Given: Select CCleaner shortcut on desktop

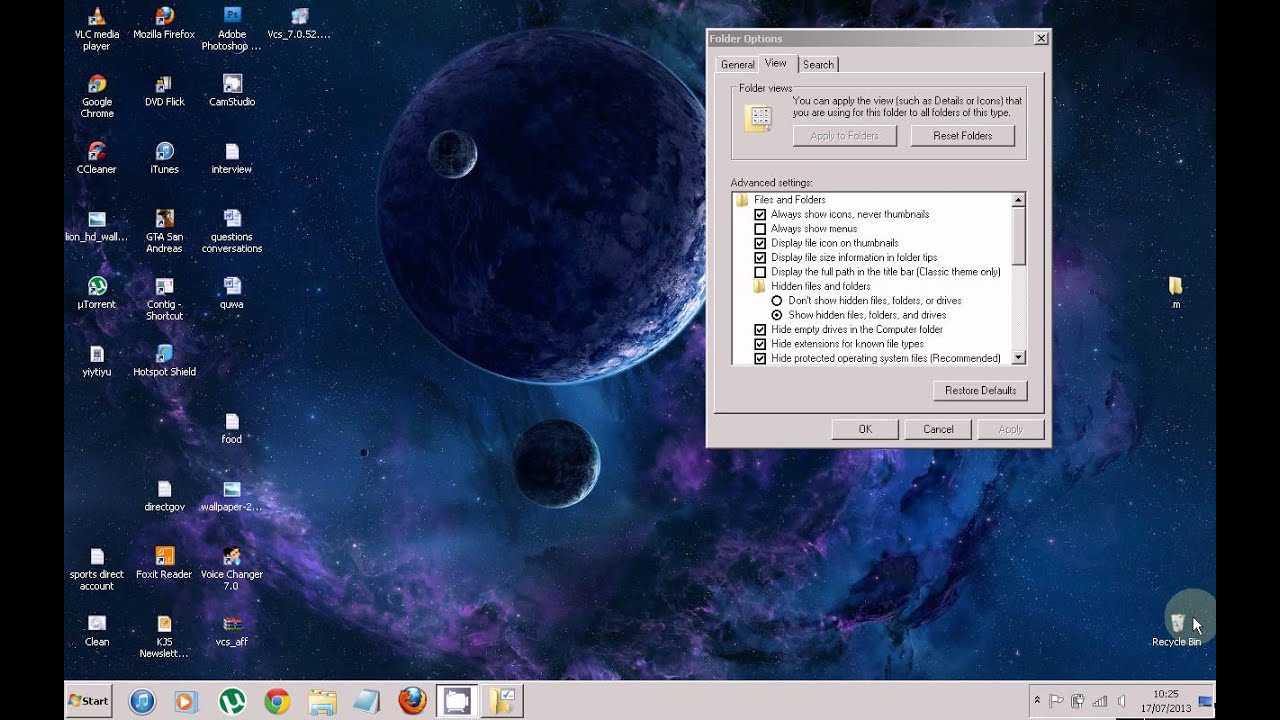Looking at the screenshot, I should click(x=96, y=158).
